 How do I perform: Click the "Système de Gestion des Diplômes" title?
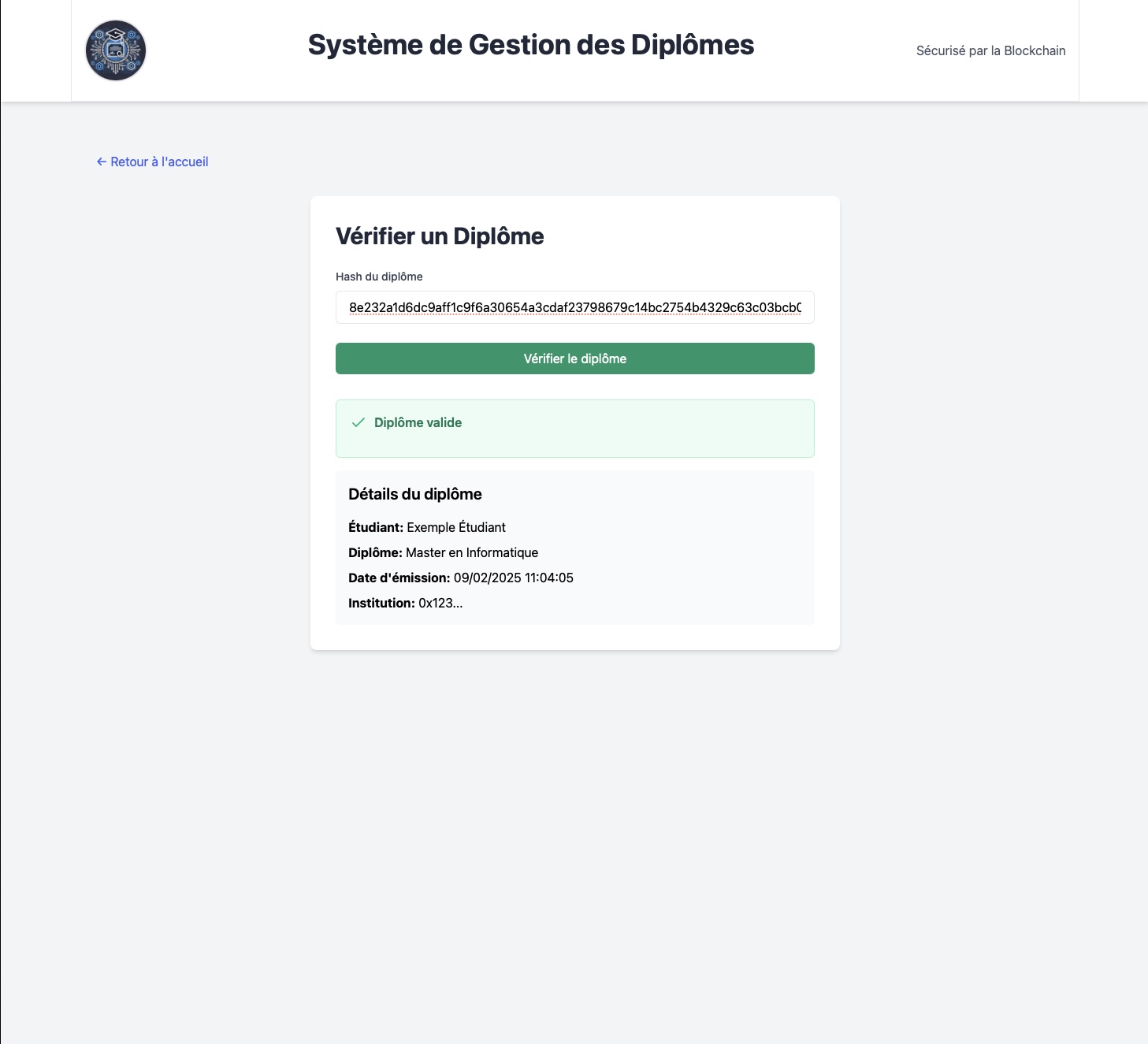(530, 45)
